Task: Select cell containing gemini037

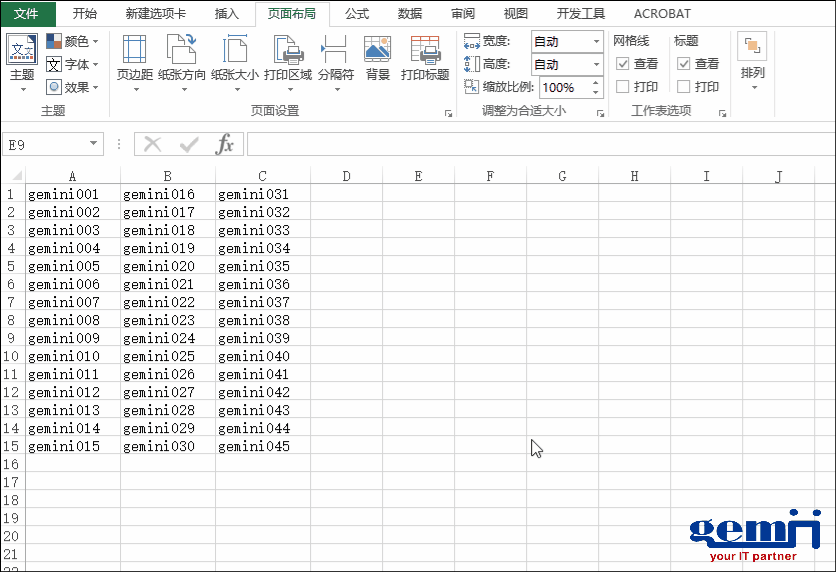Action: tap(263, 302)
